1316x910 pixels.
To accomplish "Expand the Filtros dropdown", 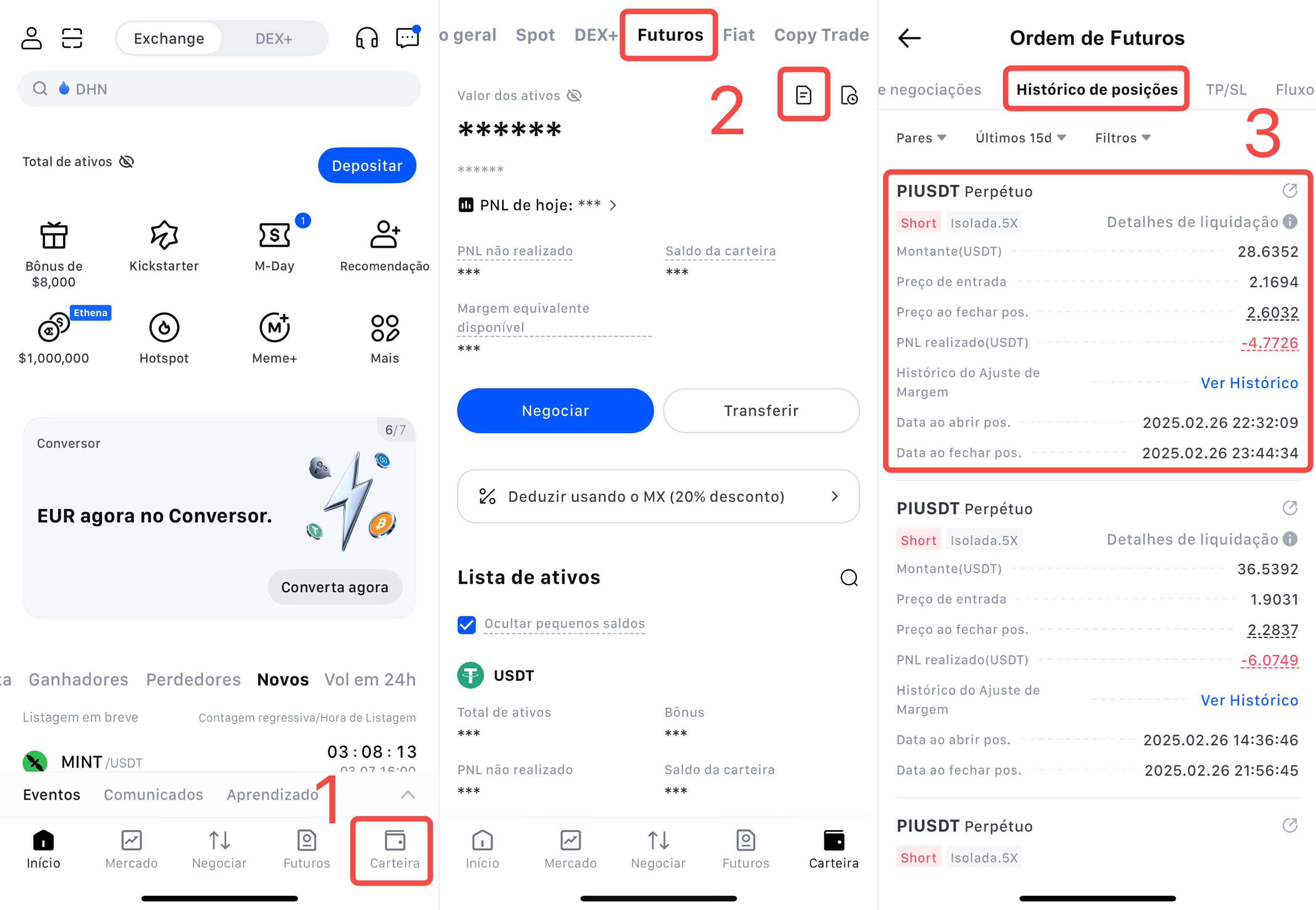I will click(x=1123, y=138).
